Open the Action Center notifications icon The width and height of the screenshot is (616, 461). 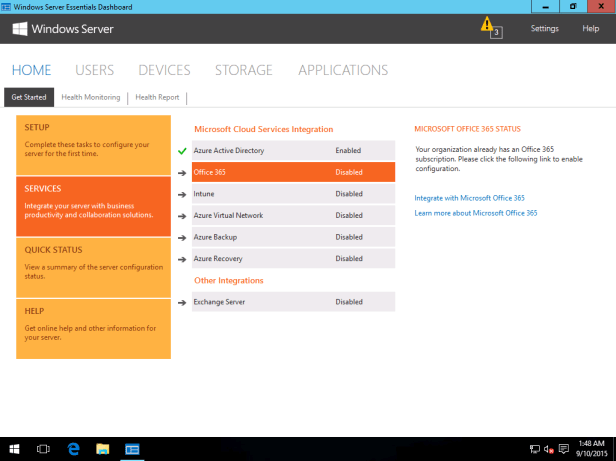(x=564, y=450)
